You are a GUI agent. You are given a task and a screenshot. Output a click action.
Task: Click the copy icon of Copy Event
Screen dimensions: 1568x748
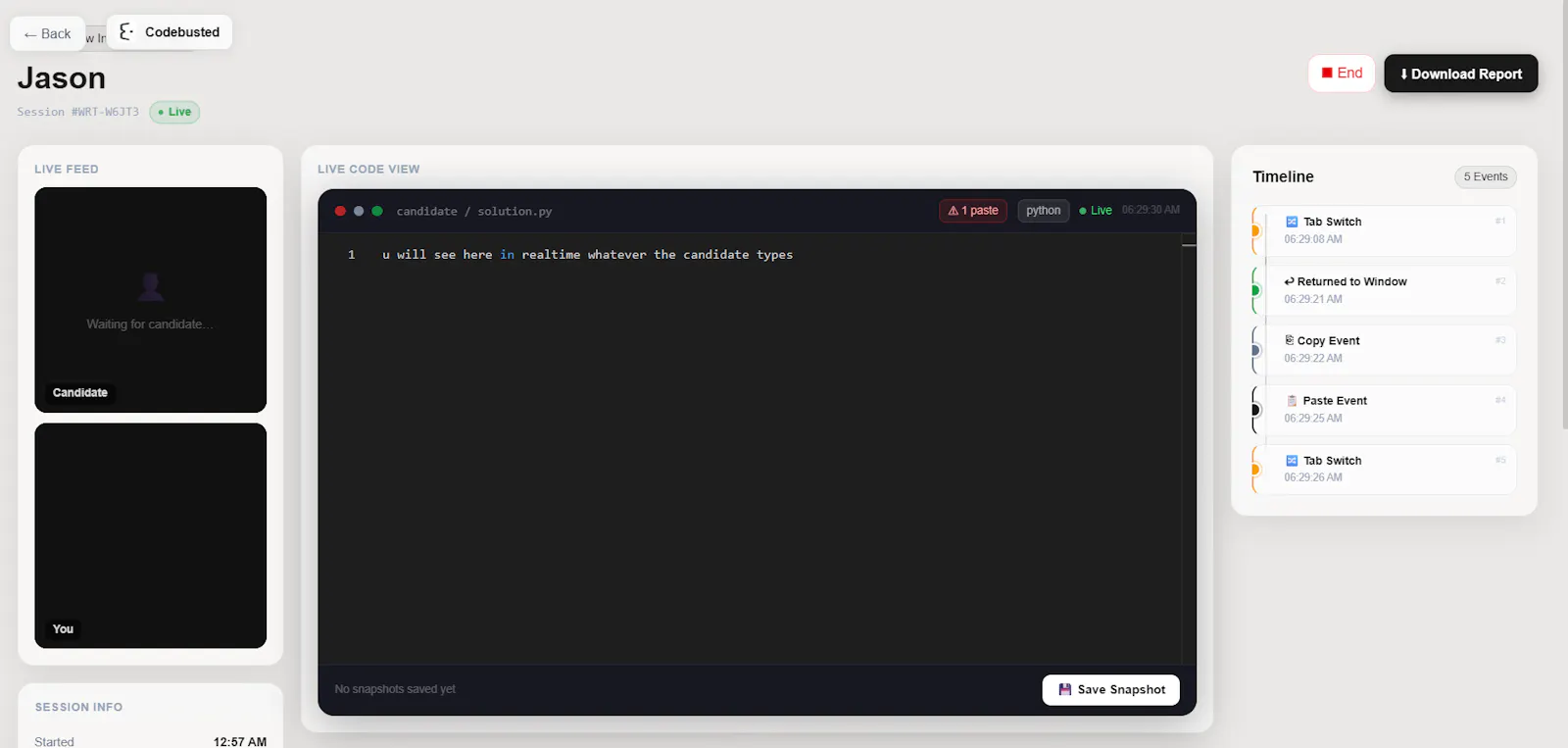pyautogui.click(x=1290, y=340)
